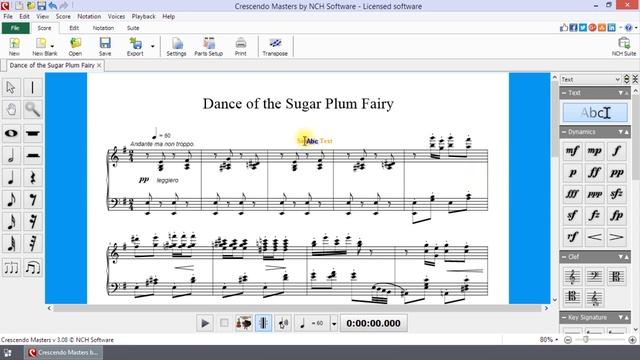Open NCH Suite

[x=624, y=47]
